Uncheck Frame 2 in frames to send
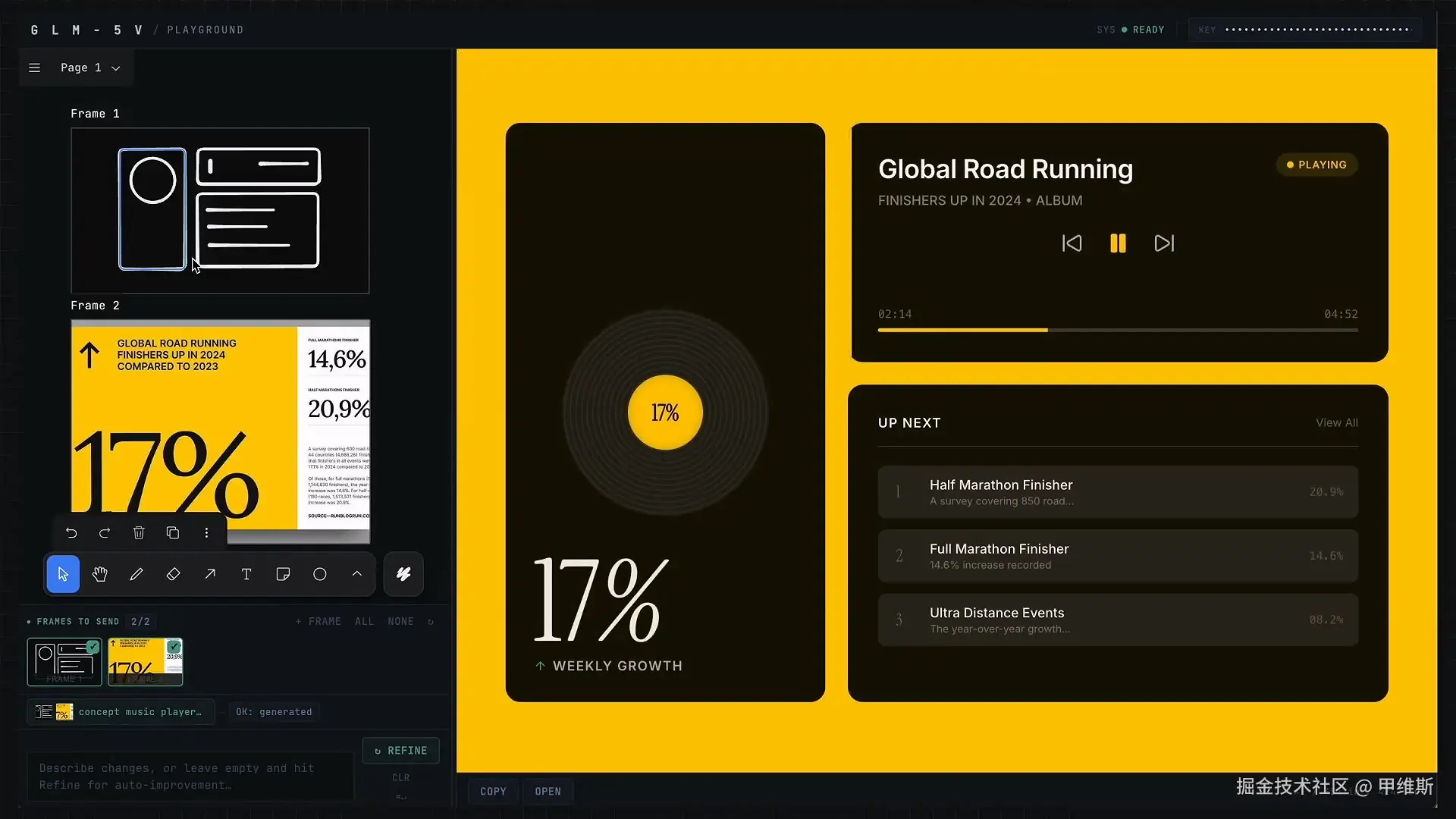Screen dimensions: 1456x819 tap(174, 647)
